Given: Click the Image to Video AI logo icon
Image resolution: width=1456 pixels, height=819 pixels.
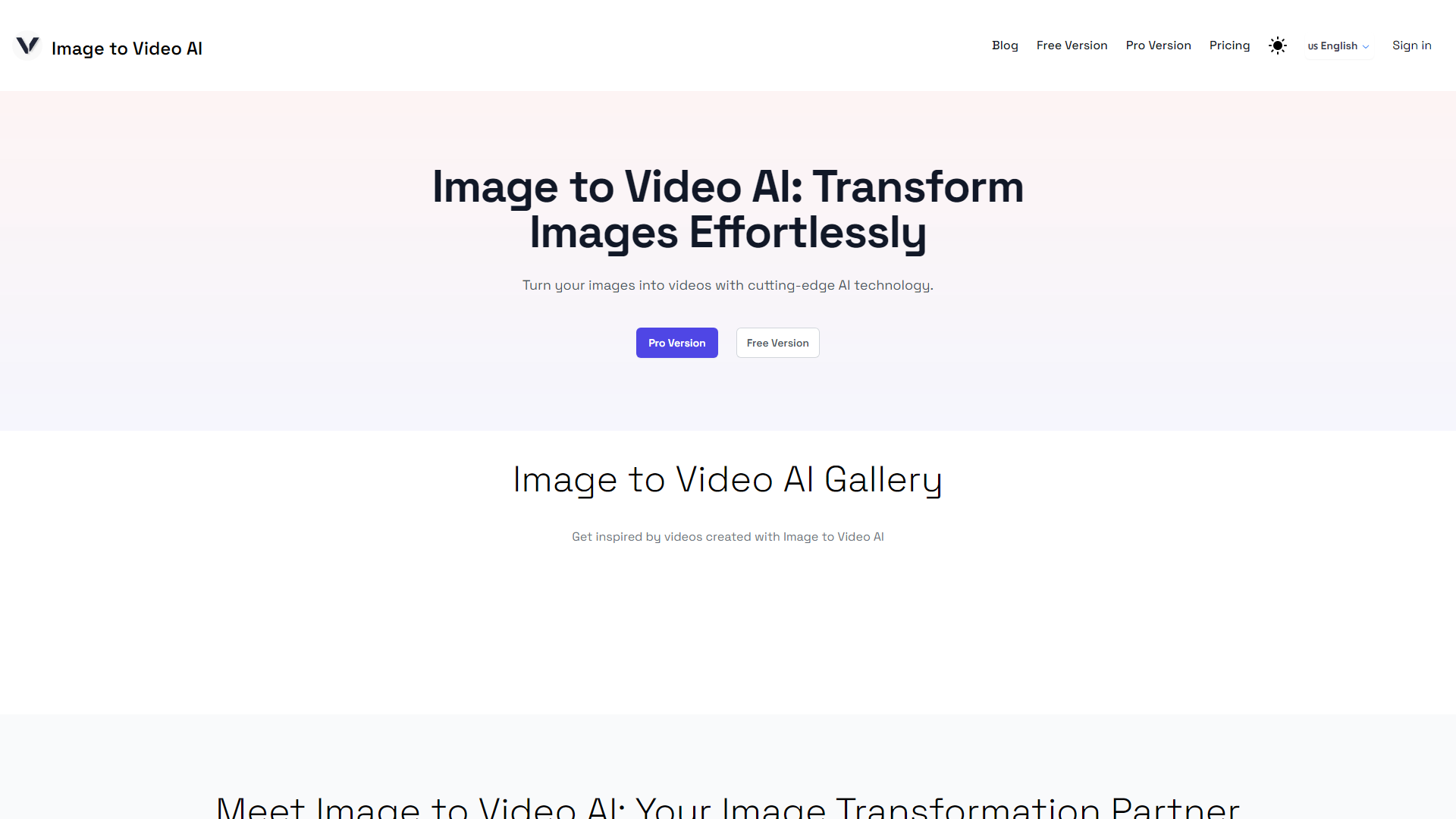Looking at the screenshot, I should click(26, 45).
